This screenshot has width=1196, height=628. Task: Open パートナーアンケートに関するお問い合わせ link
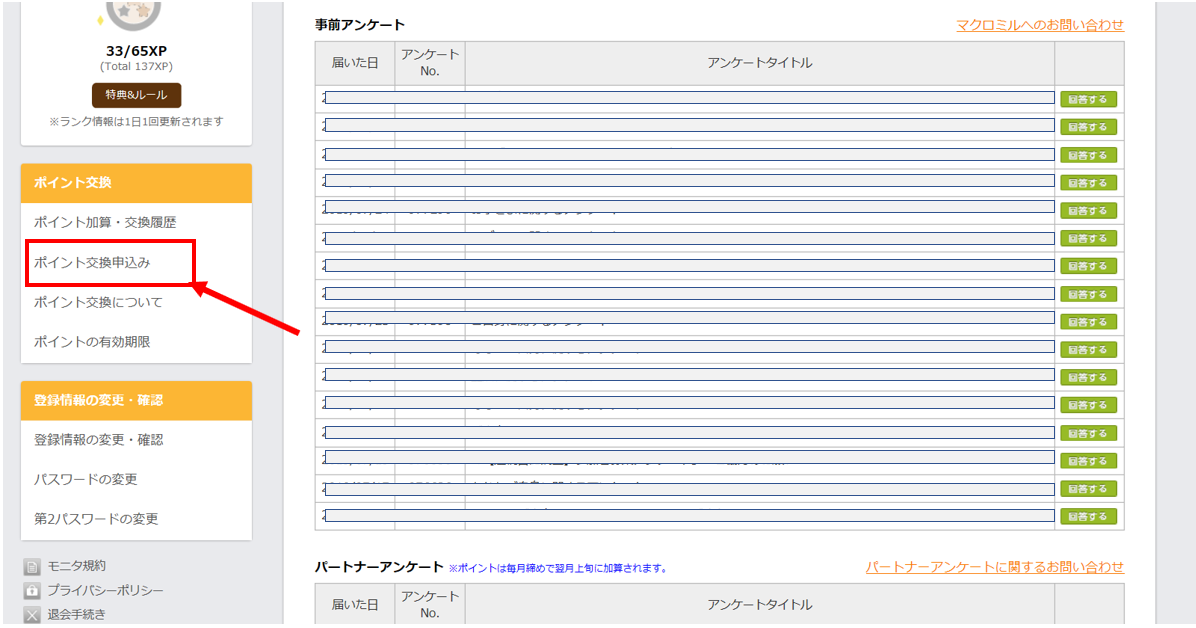click(994, 567)
